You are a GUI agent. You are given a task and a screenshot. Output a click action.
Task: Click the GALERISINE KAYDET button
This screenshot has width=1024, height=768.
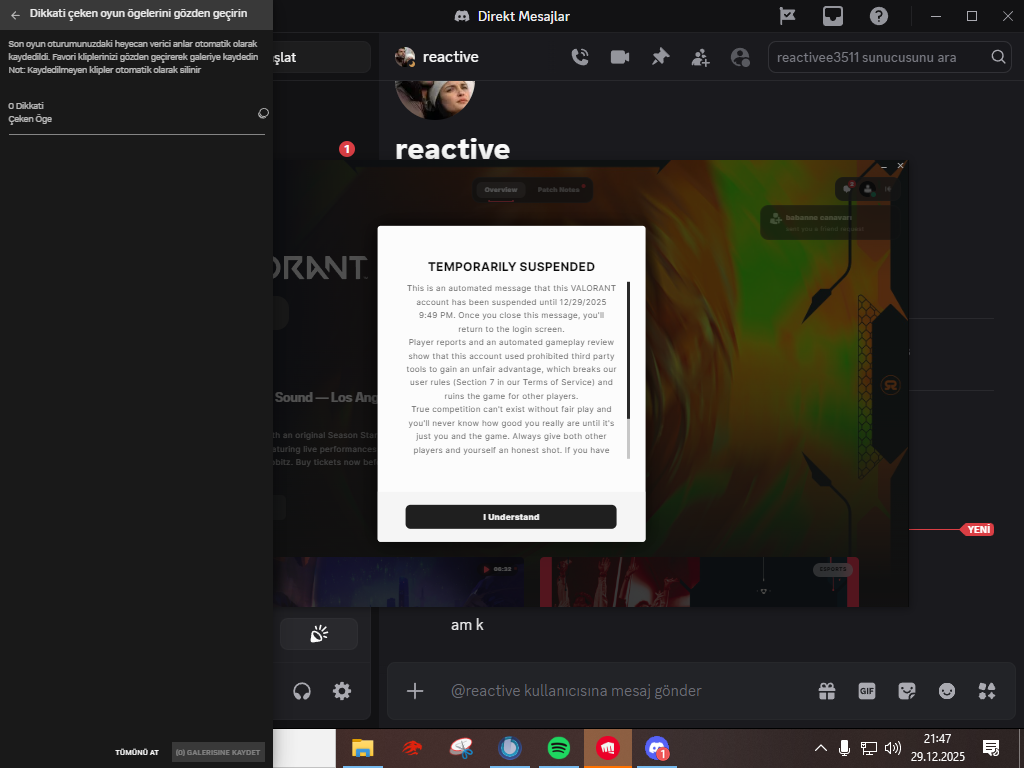click(218, 752)
